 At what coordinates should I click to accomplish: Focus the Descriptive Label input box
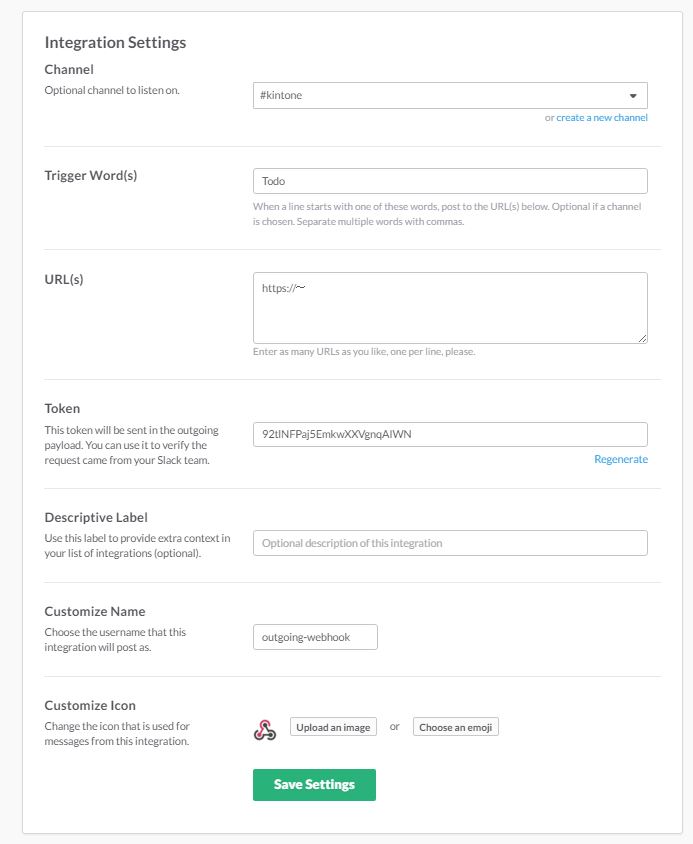(450, 543)
